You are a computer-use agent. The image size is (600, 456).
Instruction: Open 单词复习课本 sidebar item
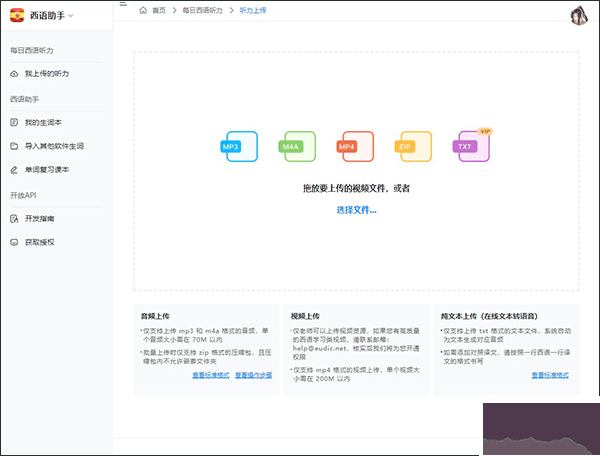[x=47, y=169]
